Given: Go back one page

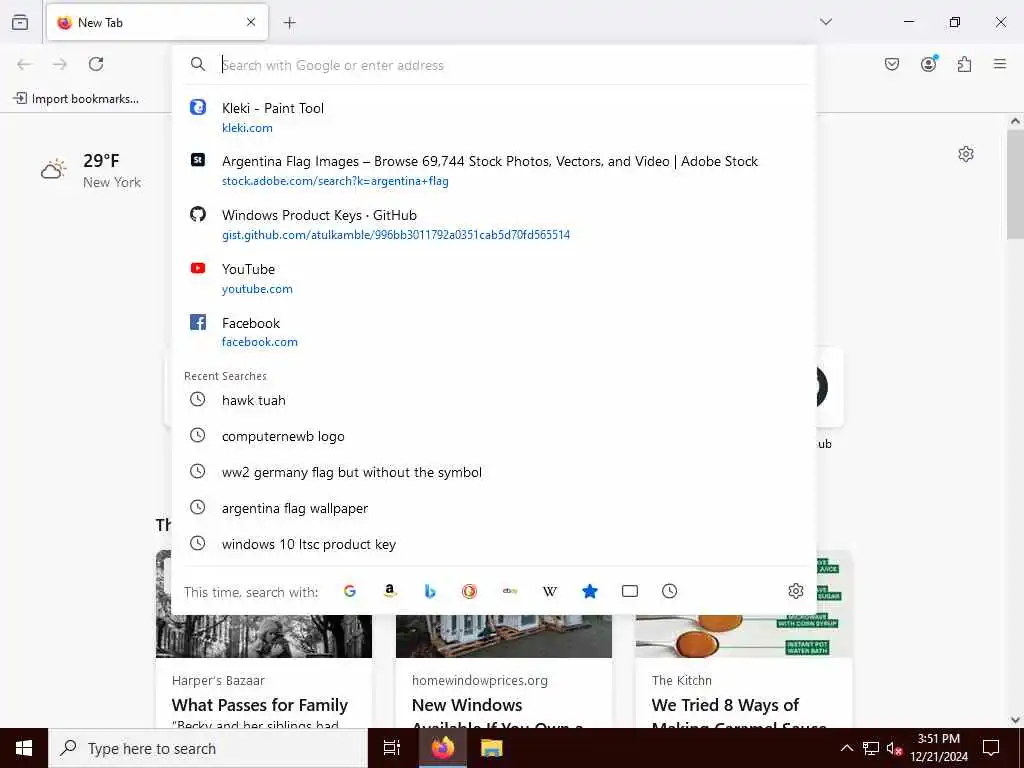Looking at the screenshot, I should 24,64.
